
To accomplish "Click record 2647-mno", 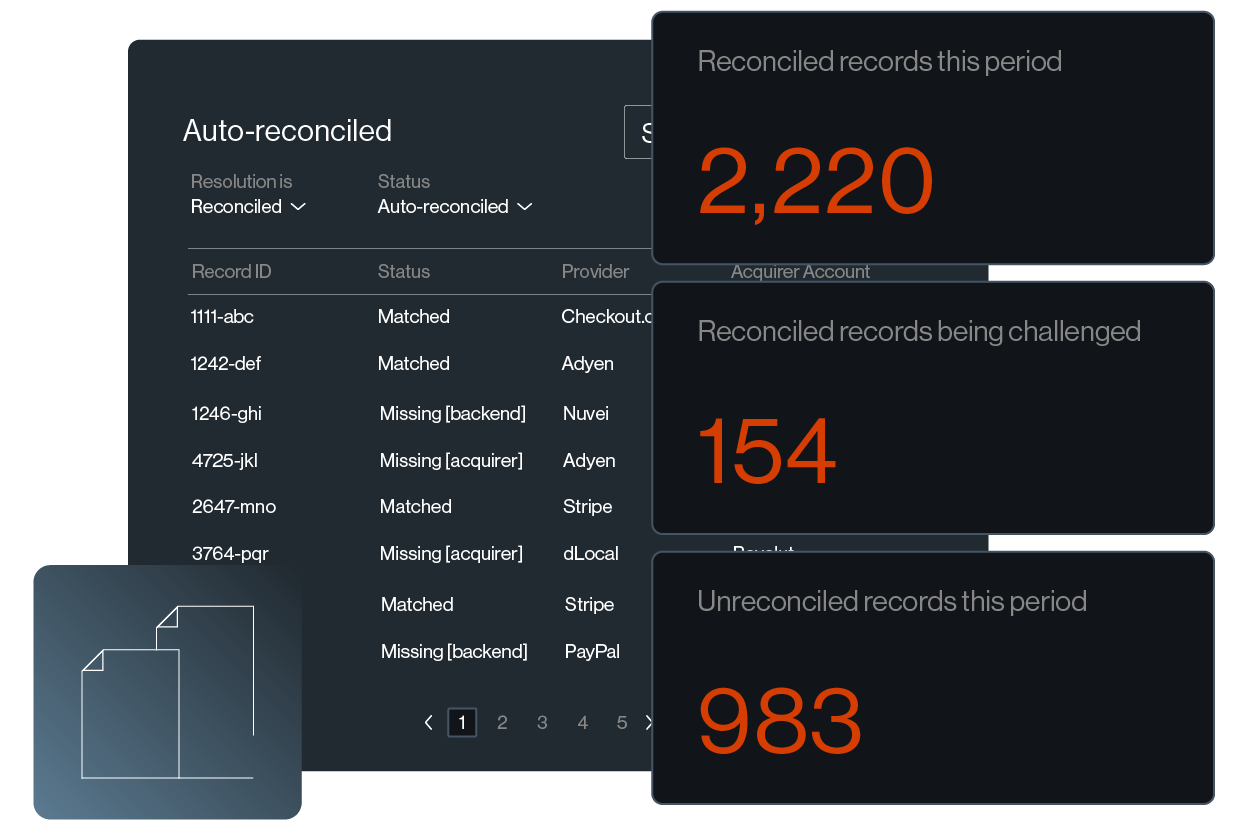I will point(233,507).
